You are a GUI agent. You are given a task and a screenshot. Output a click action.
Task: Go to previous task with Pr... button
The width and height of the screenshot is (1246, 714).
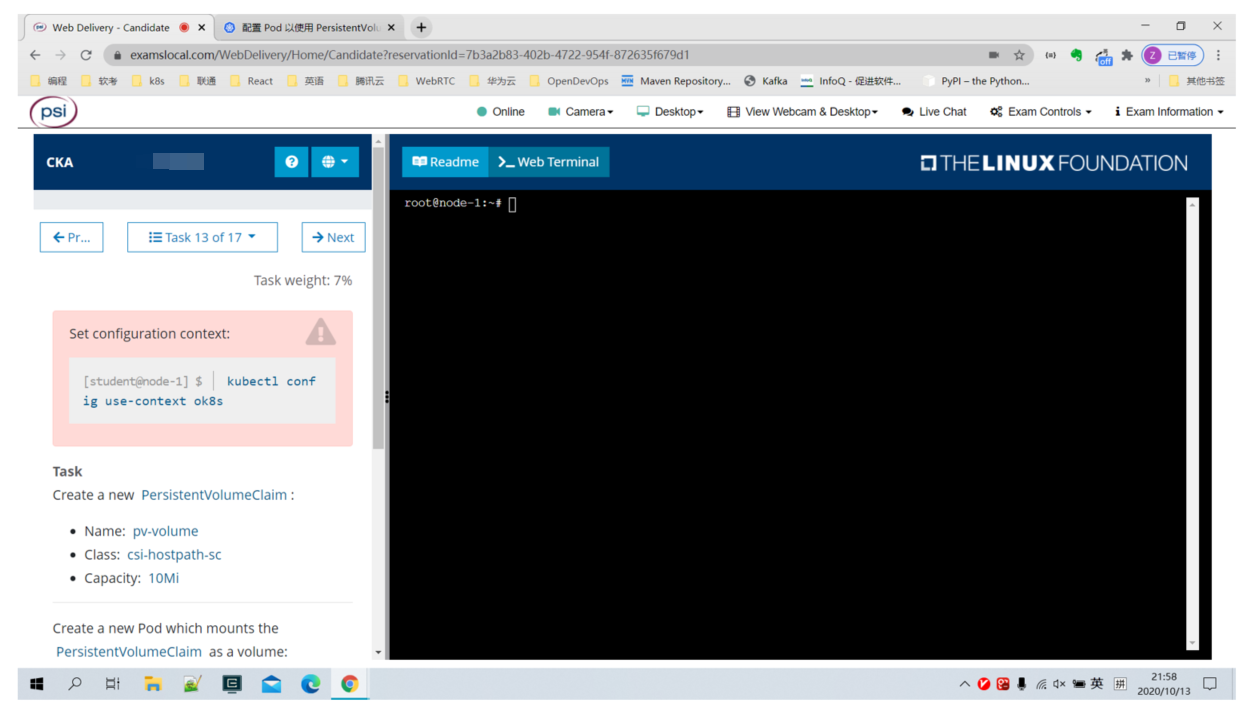(x=72, y=237)
